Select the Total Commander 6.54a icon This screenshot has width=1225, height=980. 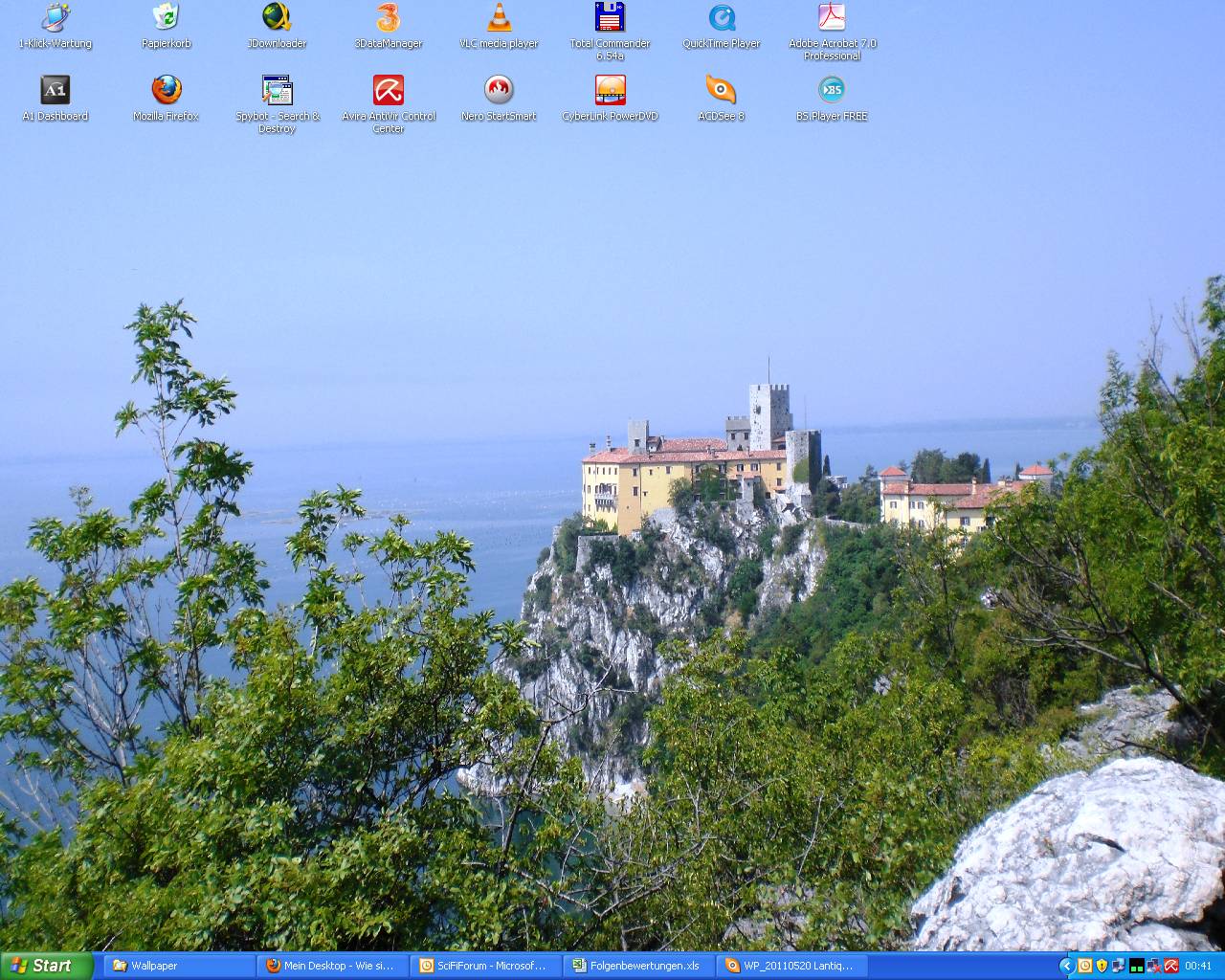point(610,18)
